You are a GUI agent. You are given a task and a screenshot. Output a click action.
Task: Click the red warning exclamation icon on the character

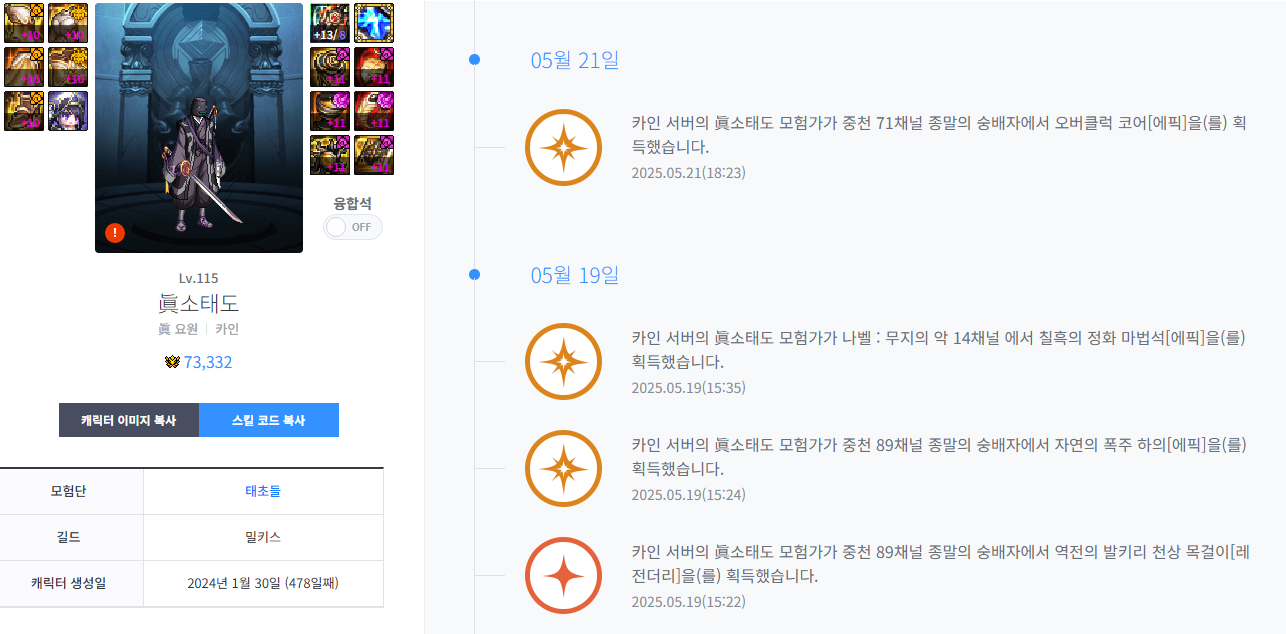click(x=115, y=233)
